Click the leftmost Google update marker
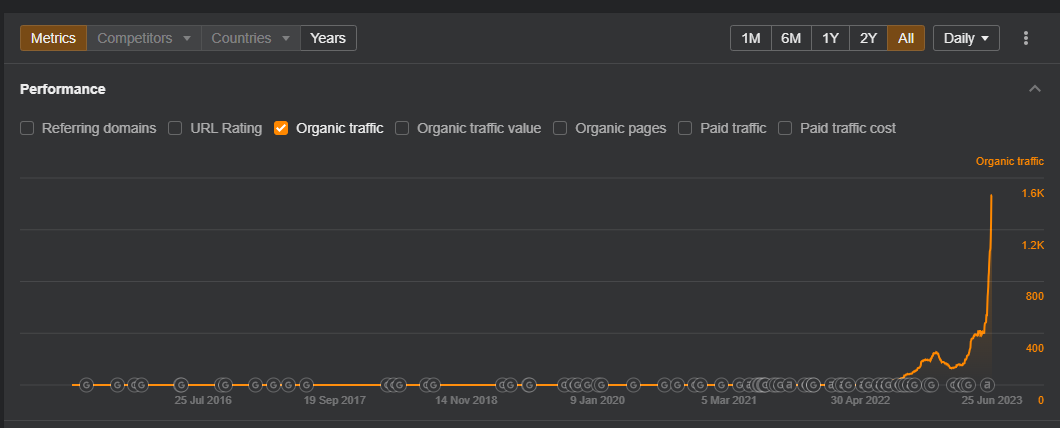This screenshot has width=1060, height=428. [86, 385]
